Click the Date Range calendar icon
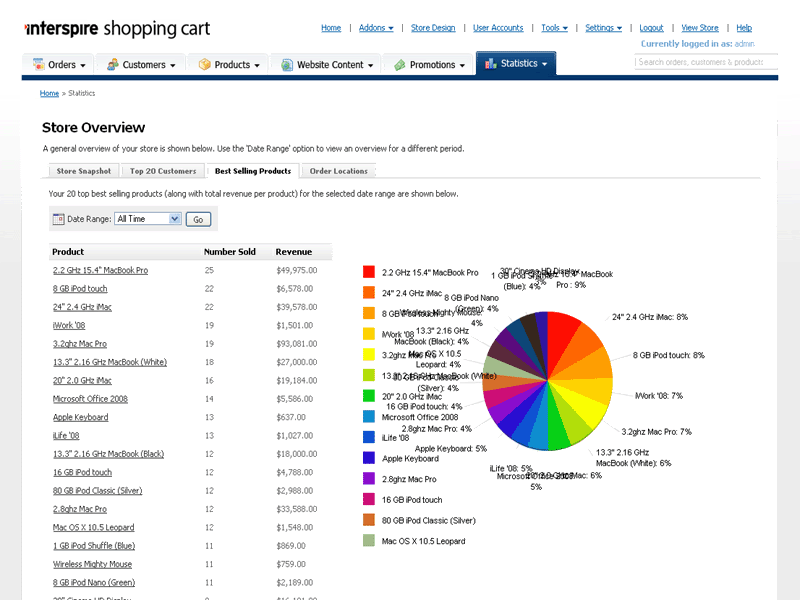This screenshot has height=600, width=800. [x=59, y=219]
